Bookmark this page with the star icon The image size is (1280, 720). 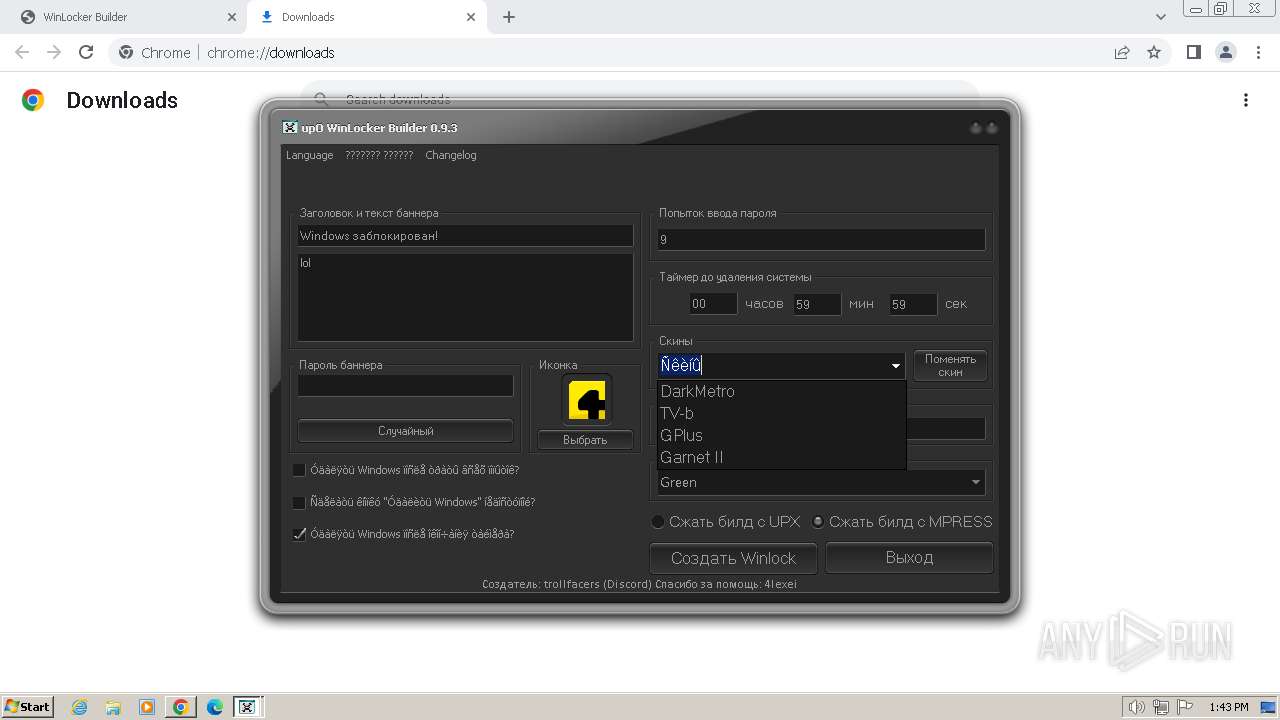(1154, 52)
